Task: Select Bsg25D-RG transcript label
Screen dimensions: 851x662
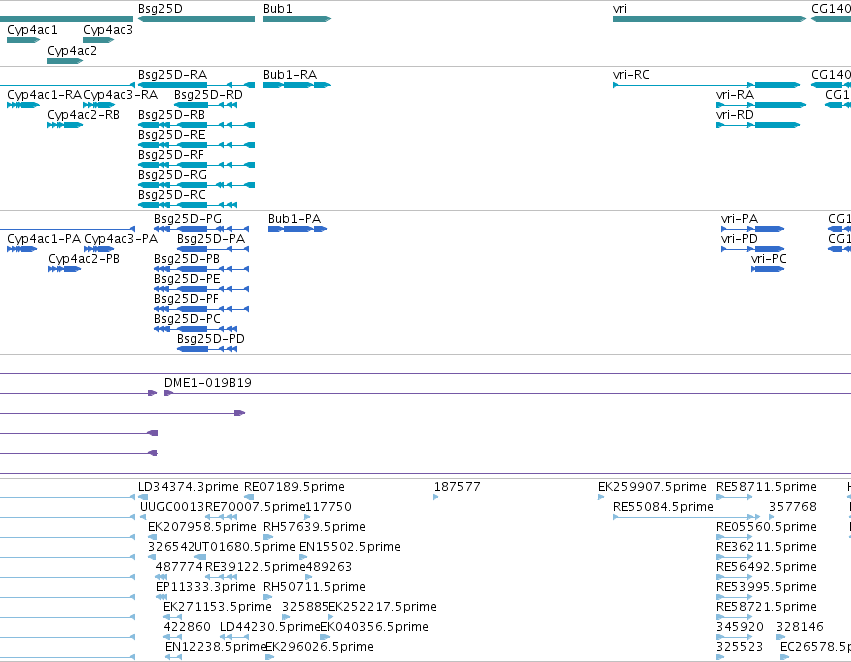Action: pos(172,175)
